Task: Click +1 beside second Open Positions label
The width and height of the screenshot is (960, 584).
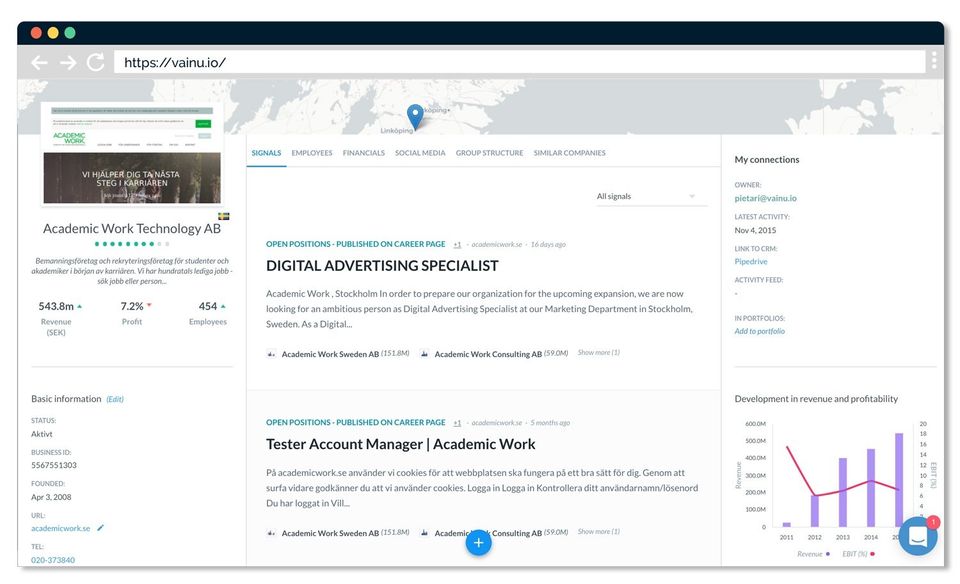Action: 457,423
